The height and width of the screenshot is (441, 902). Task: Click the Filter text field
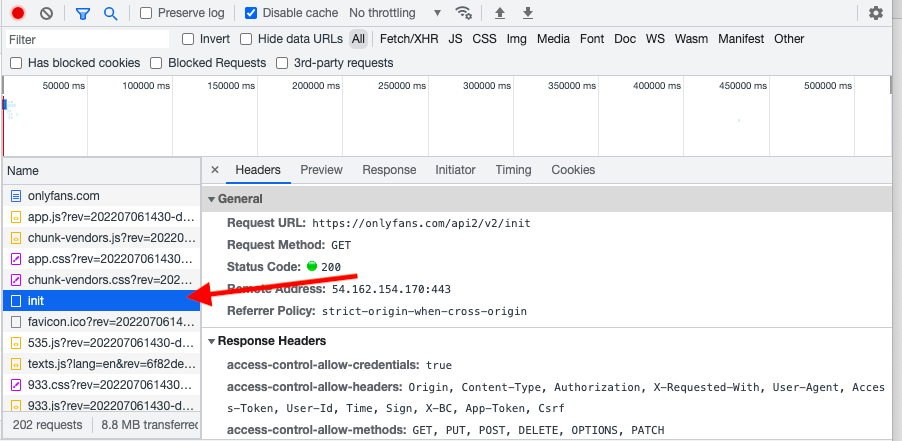point(87,39)
